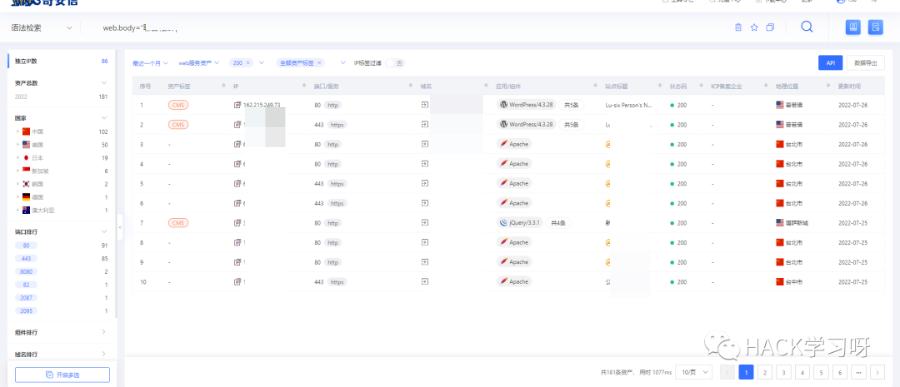Open domain link icon in row 6

(x=425, y=203)
